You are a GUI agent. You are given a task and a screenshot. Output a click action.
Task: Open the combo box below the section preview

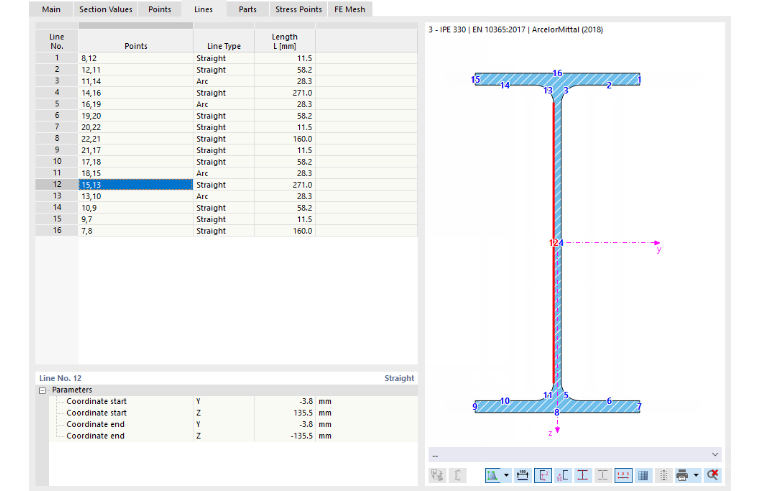[x=575, y=455]
